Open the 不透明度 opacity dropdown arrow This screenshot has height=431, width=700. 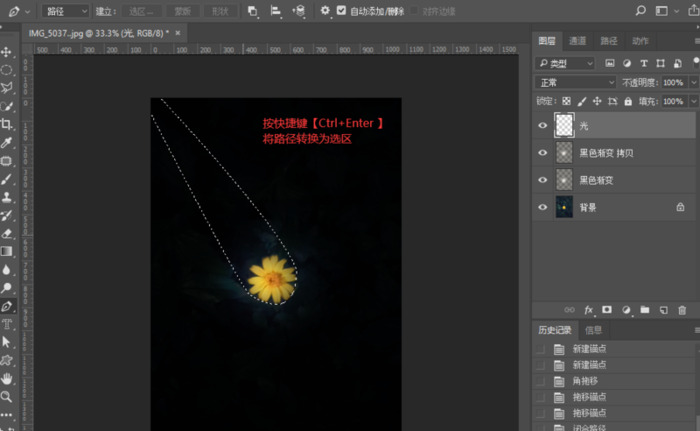(691, 82)
